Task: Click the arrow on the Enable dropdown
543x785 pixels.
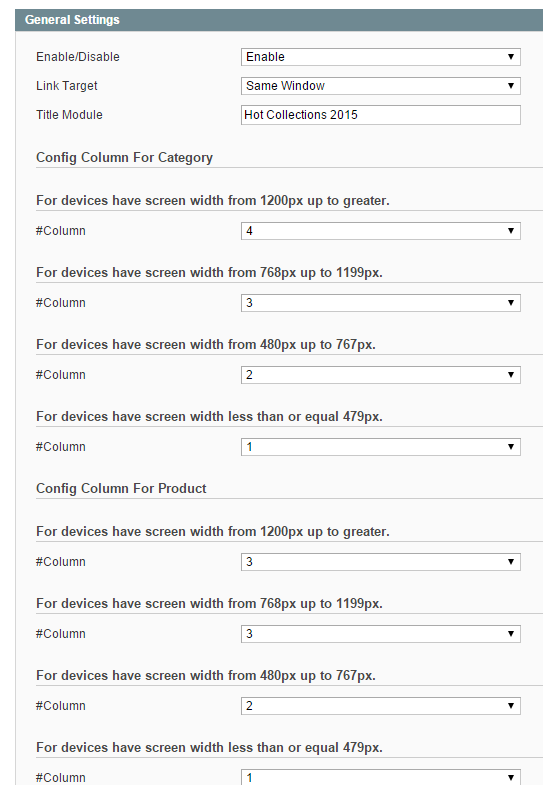Action: 510,57
